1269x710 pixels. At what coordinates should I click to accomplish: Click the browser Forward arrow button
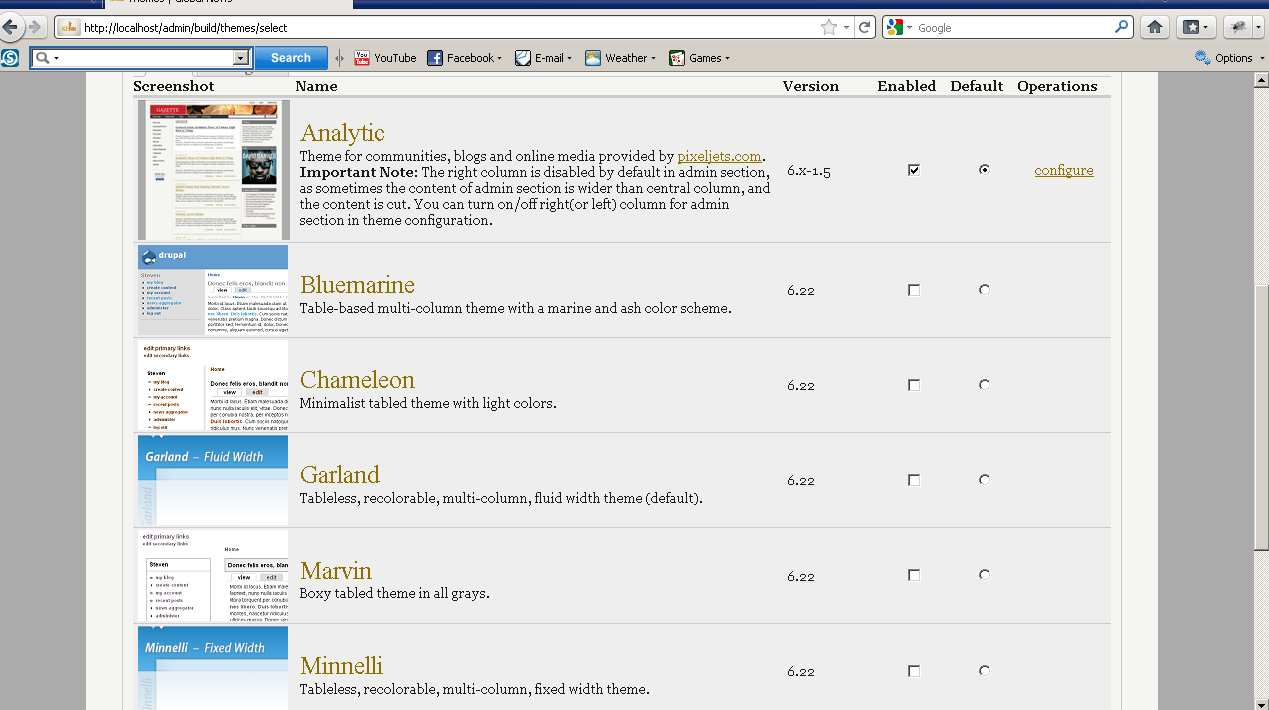[x=35, y=27]
